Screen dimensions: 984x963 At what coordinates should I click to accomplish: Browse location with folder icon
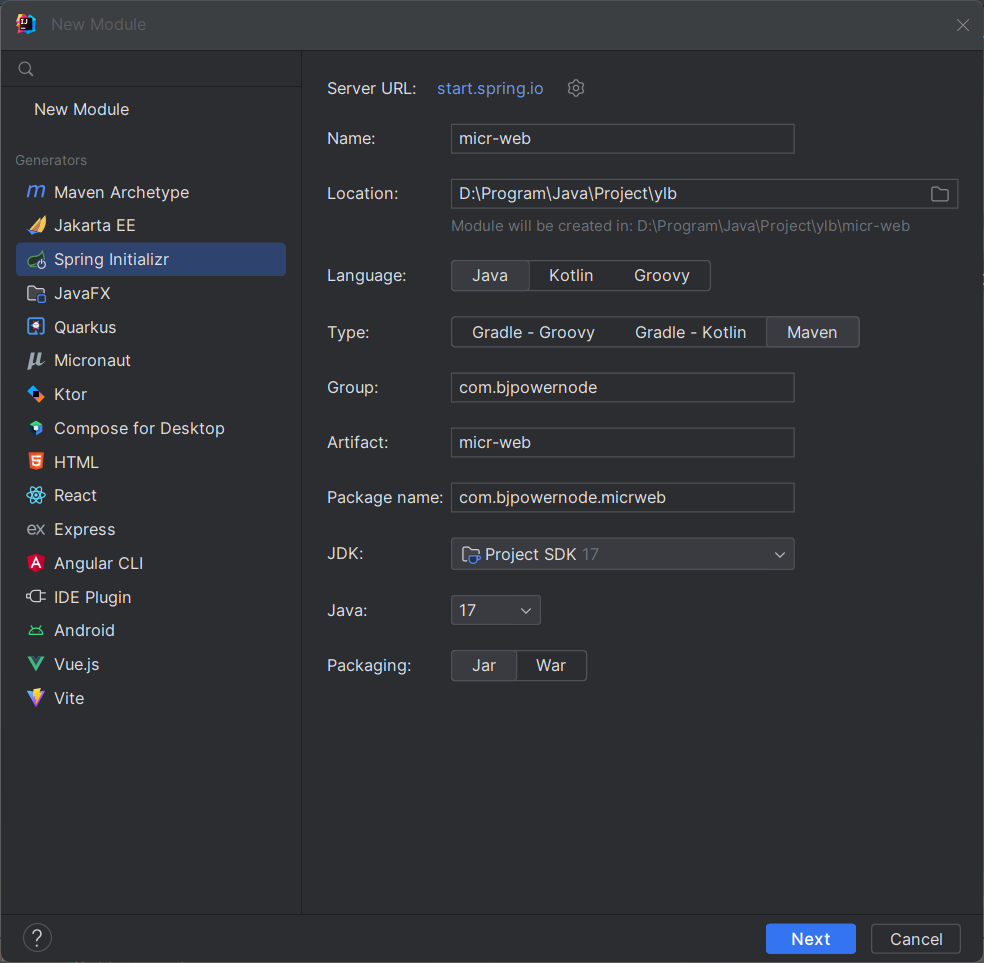(x=939, y=194)
